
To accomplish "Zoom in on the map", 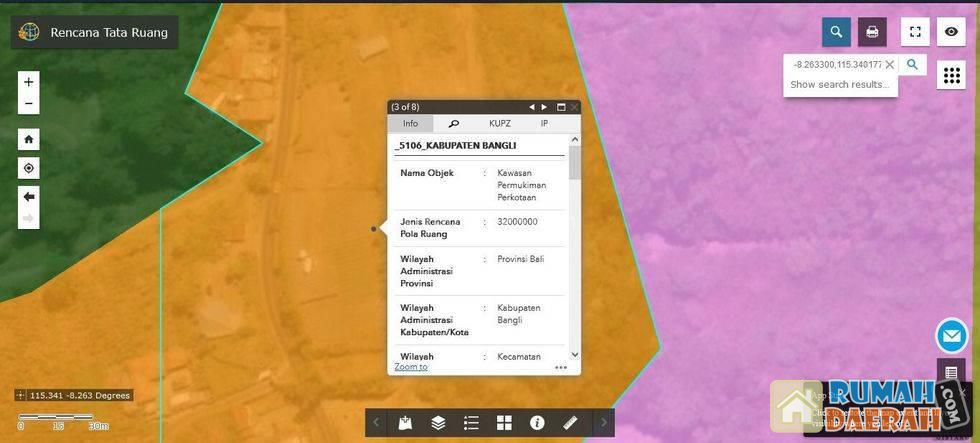I will 29,82.
